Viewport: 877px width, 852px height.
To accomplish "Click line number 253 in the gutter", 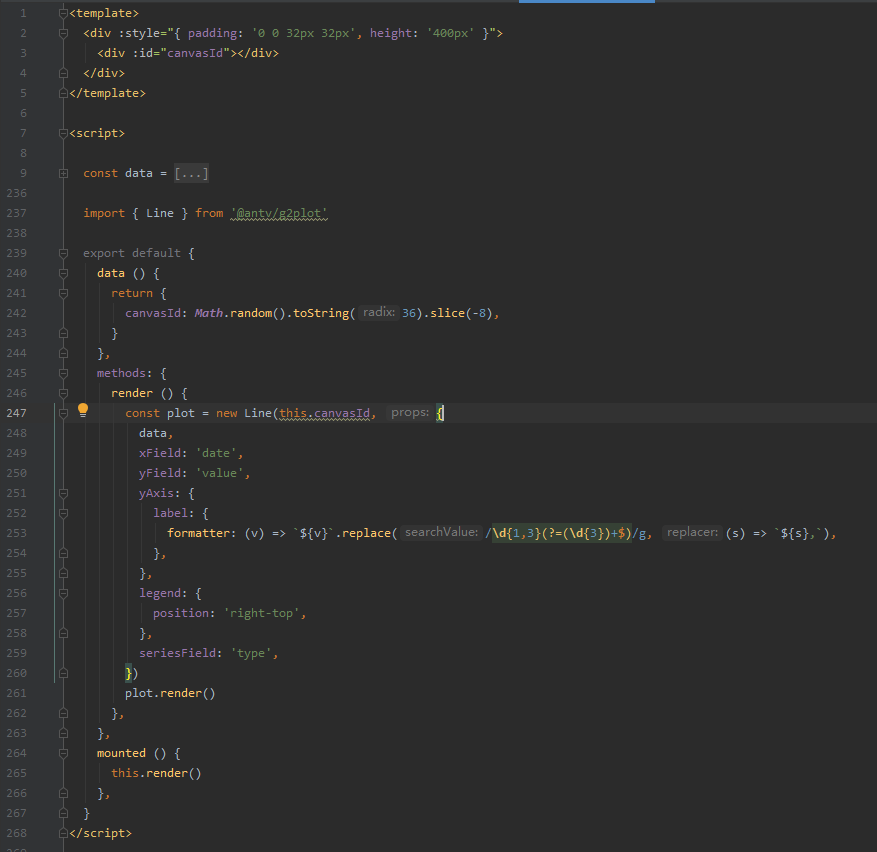I will click(x=18, y=533).
